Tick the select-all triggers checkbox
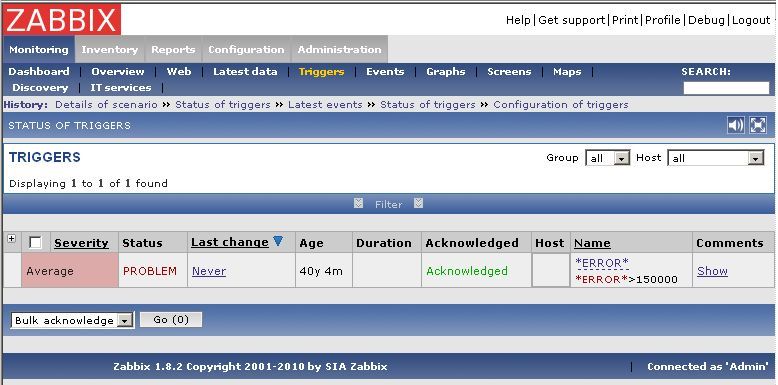 tap(35, 243)
